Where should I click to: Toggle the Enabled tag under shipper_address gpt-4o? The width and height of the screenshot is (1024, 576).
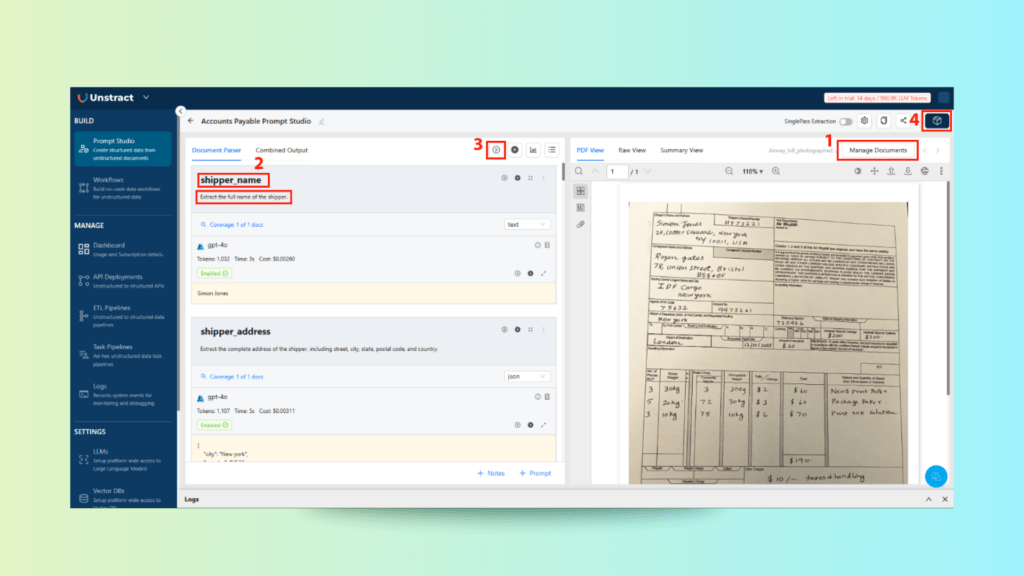(214, 424)
